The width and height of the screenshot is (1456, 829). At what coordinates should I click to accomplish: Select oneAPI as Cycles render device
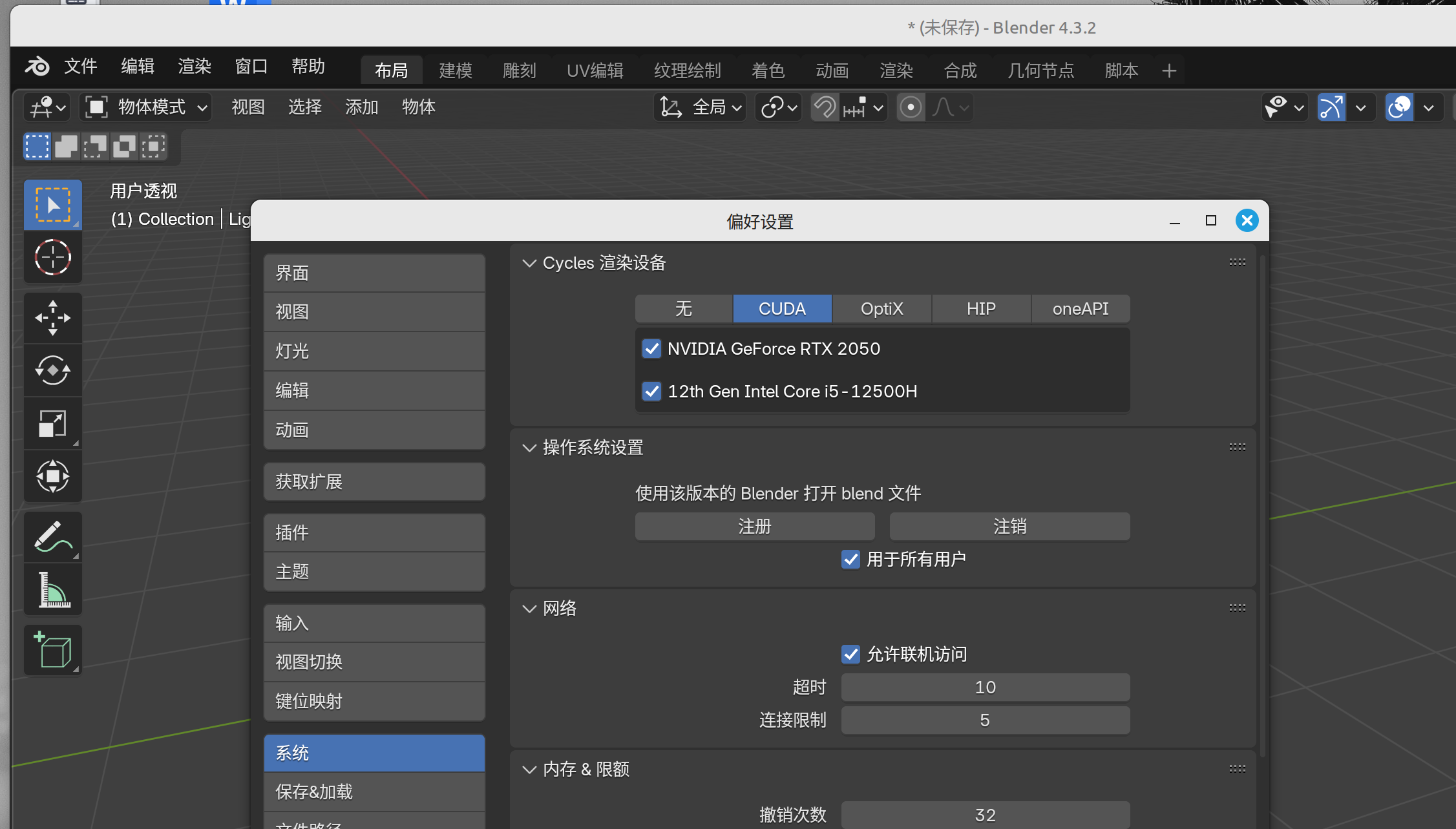coord(1081,309)
